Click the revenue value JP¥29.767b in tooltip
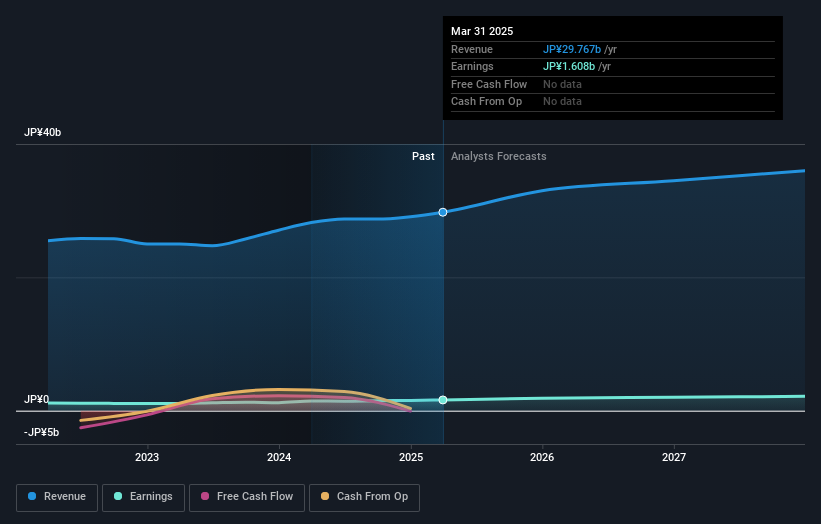 572,49
